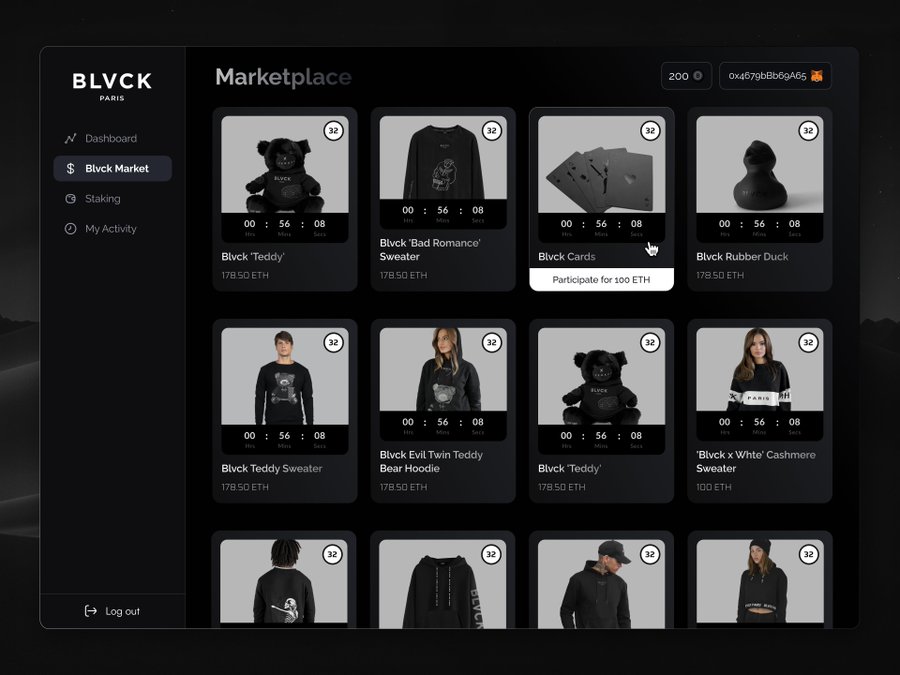Image resolution: width=900 pixels, height=675 pixels.
Task: Click the 200 token balance button
Action: point(686,76)
